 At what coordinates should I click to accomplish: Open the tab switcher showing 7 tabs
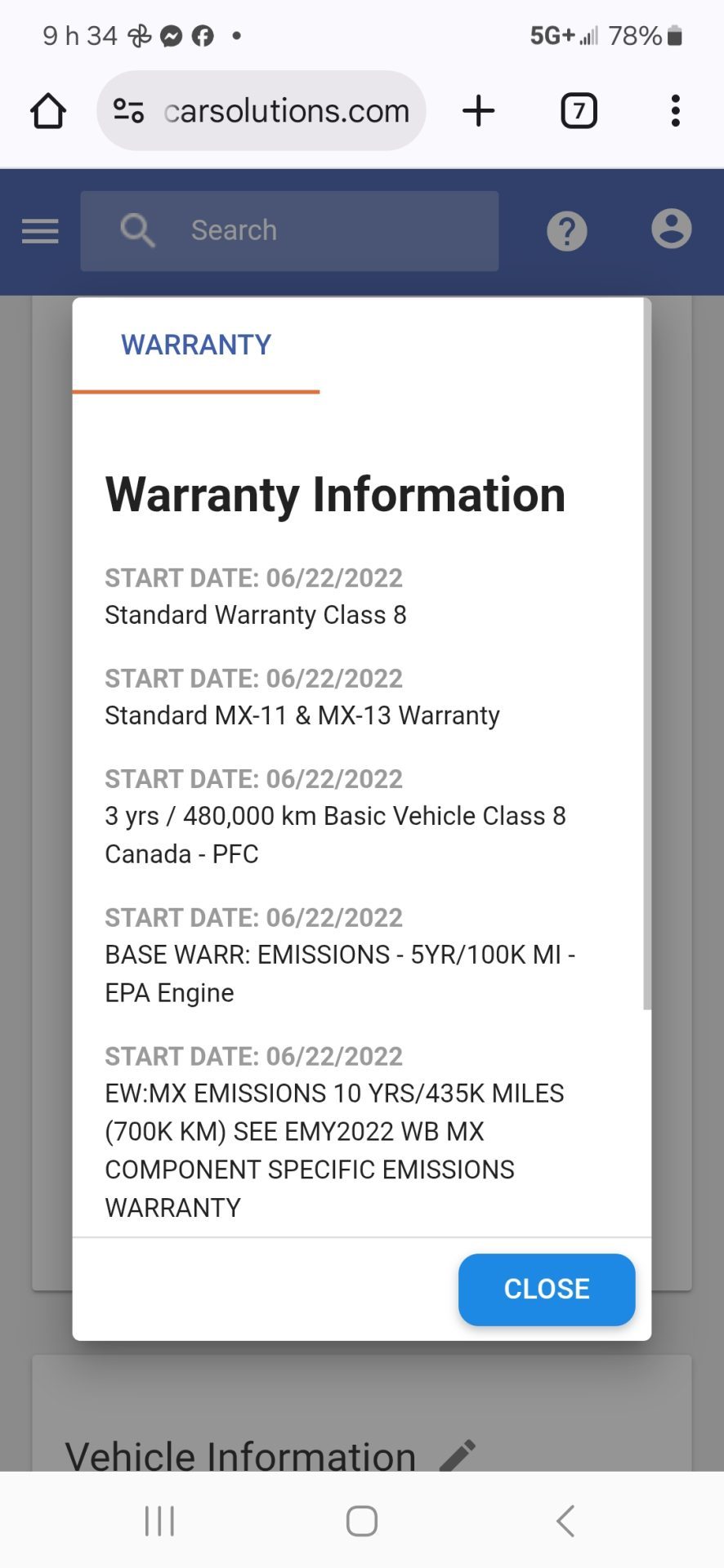click(579, 110)
